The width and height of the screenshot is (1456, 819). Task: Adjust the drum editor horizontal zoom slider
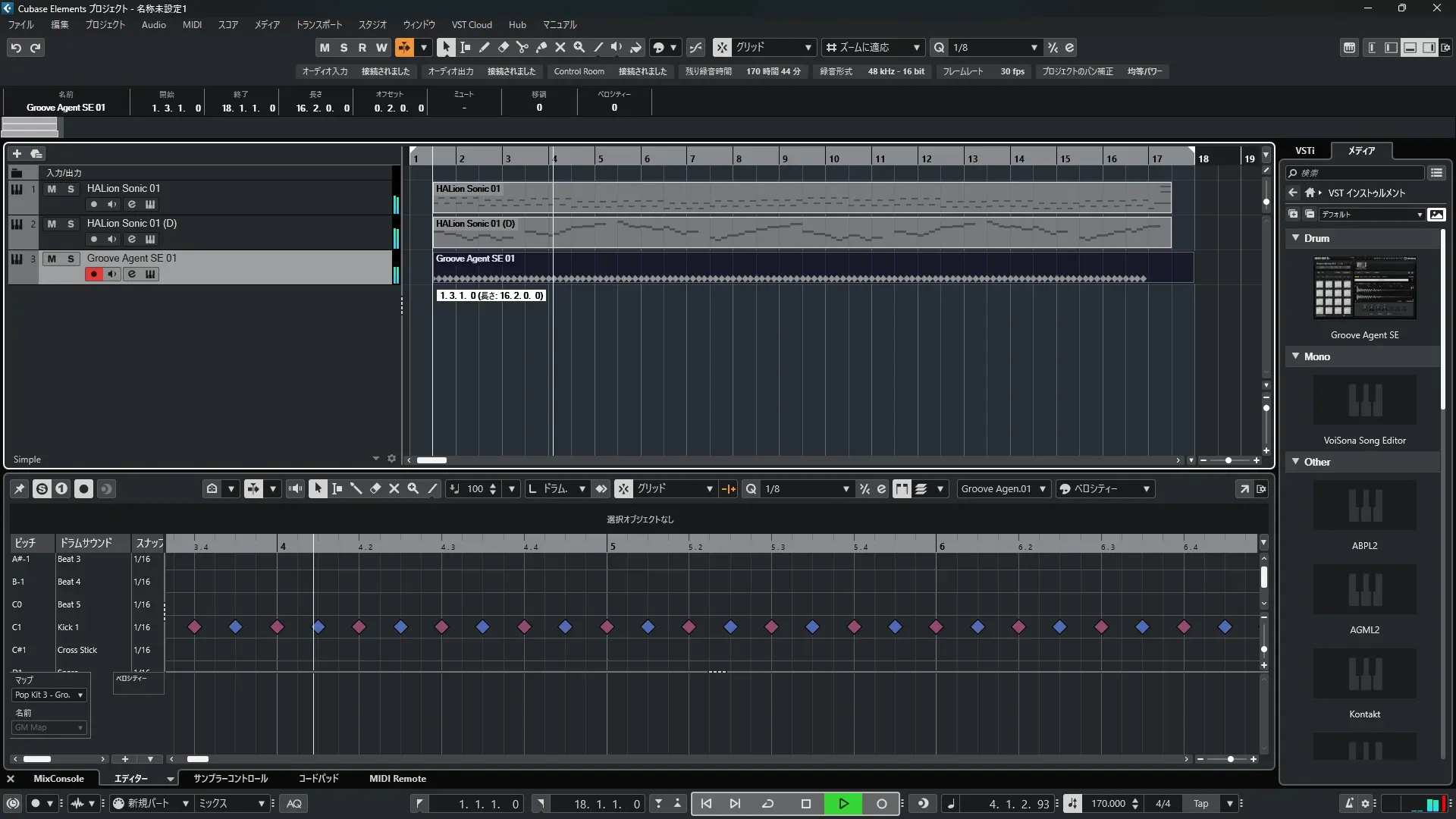pyautogui.click(x=1230, y=759)
